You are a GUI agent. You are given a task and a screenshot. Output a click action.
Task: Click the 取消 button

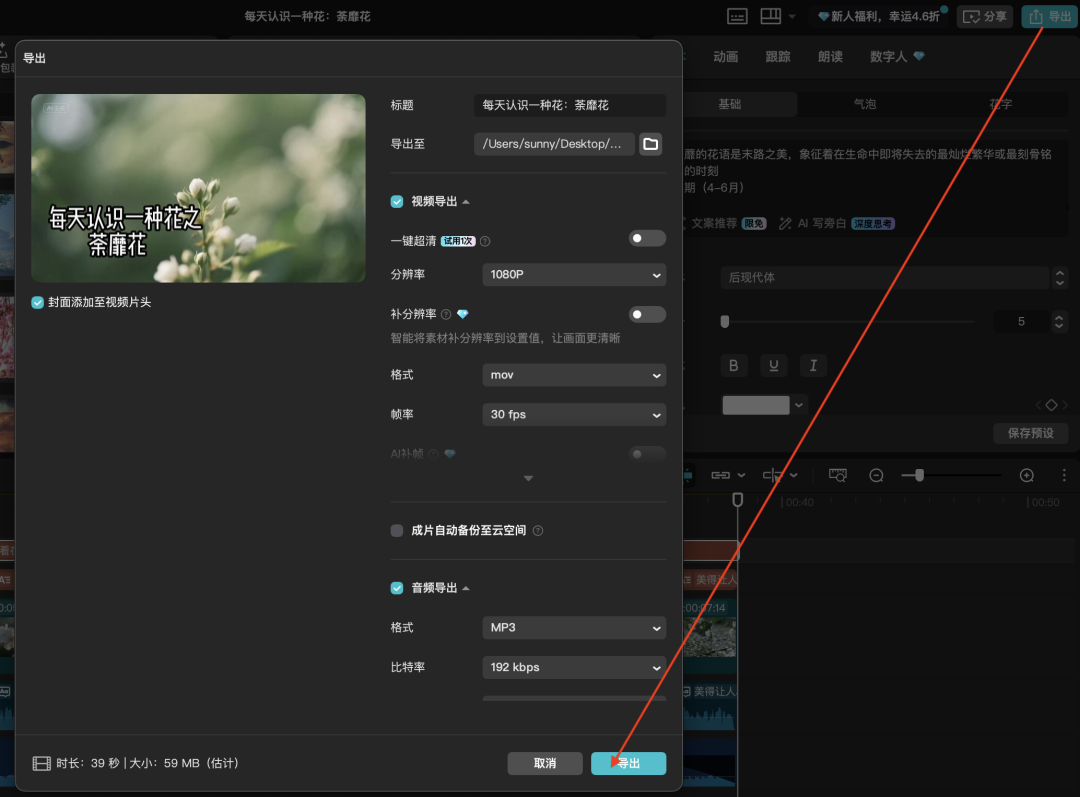545,763
